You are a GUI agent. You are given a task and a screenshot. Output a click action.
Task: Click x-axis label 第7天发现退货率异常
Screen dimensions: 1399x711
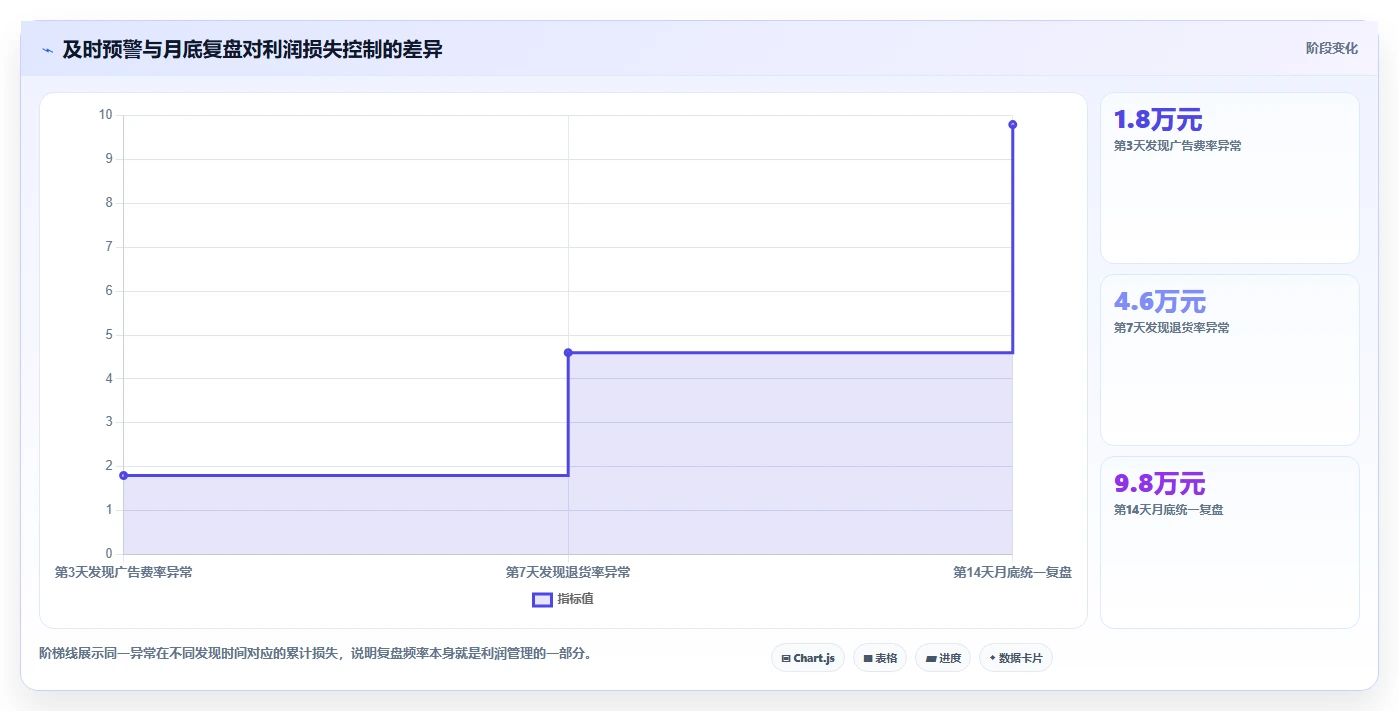(x=568, y=573)
